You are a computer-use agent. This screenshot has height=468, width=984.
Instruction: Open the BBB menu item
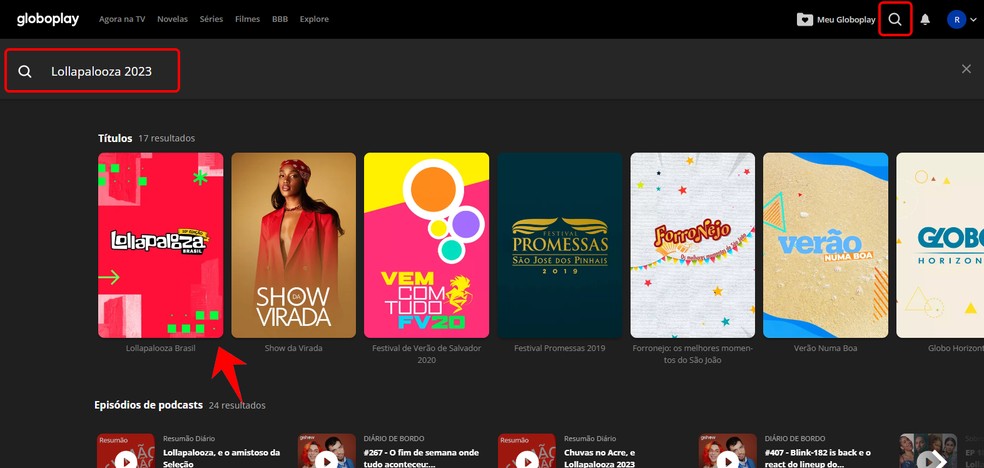[x=280, y=19]
